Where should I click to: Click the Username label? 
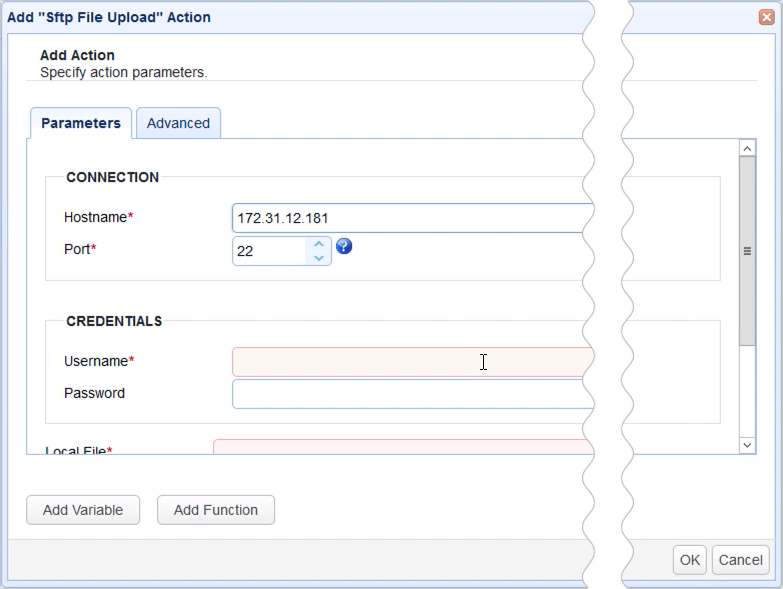pyautogui.click(x=96, y=361)
